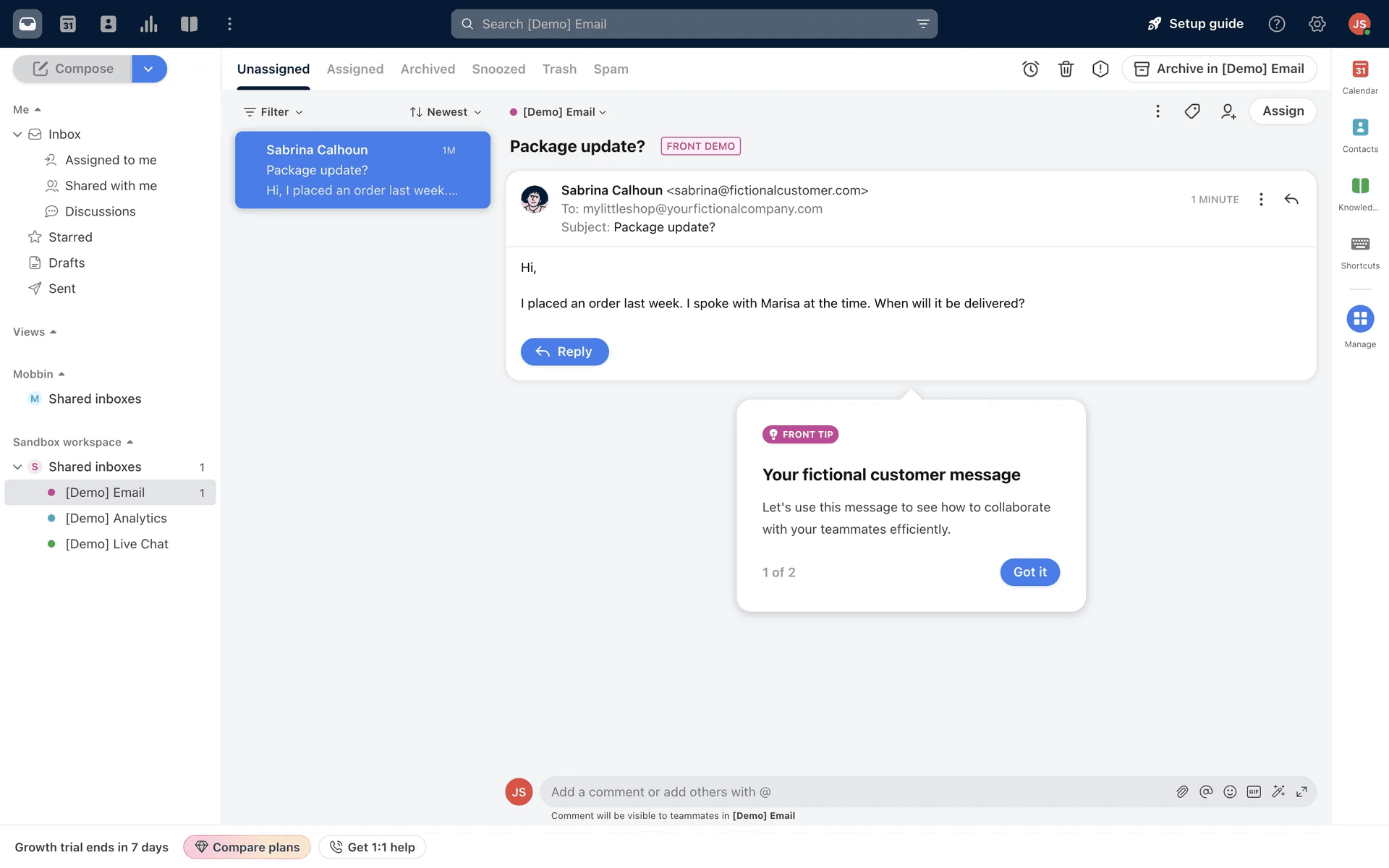
Task: Click the trash can icon in toolbar
Action: [1066, 69]
